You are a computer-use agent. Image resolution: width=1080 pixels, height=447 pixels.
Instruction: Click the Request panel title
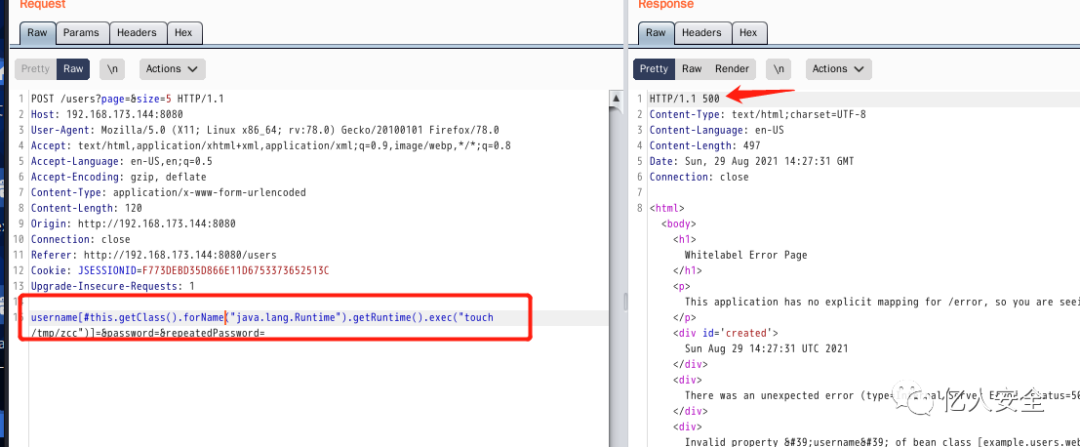click(x=43, y=5)
